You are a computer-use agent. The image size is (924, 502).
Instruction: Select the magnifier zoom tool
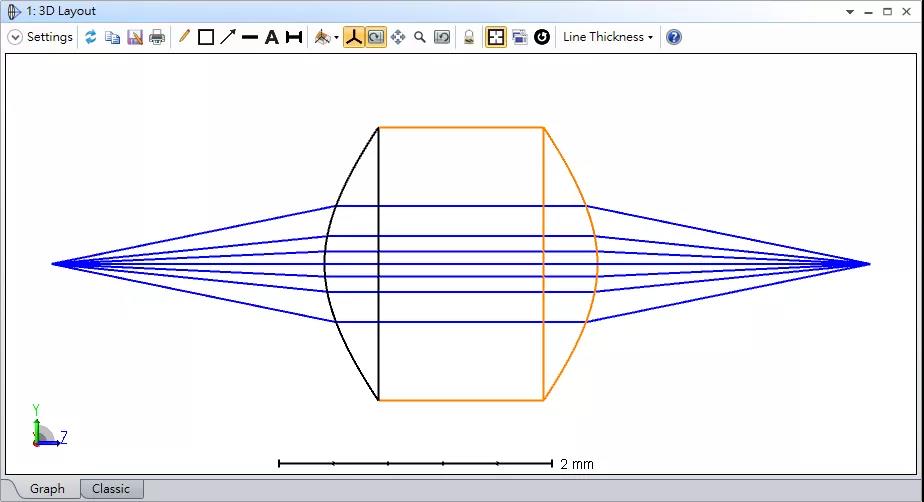420,37
